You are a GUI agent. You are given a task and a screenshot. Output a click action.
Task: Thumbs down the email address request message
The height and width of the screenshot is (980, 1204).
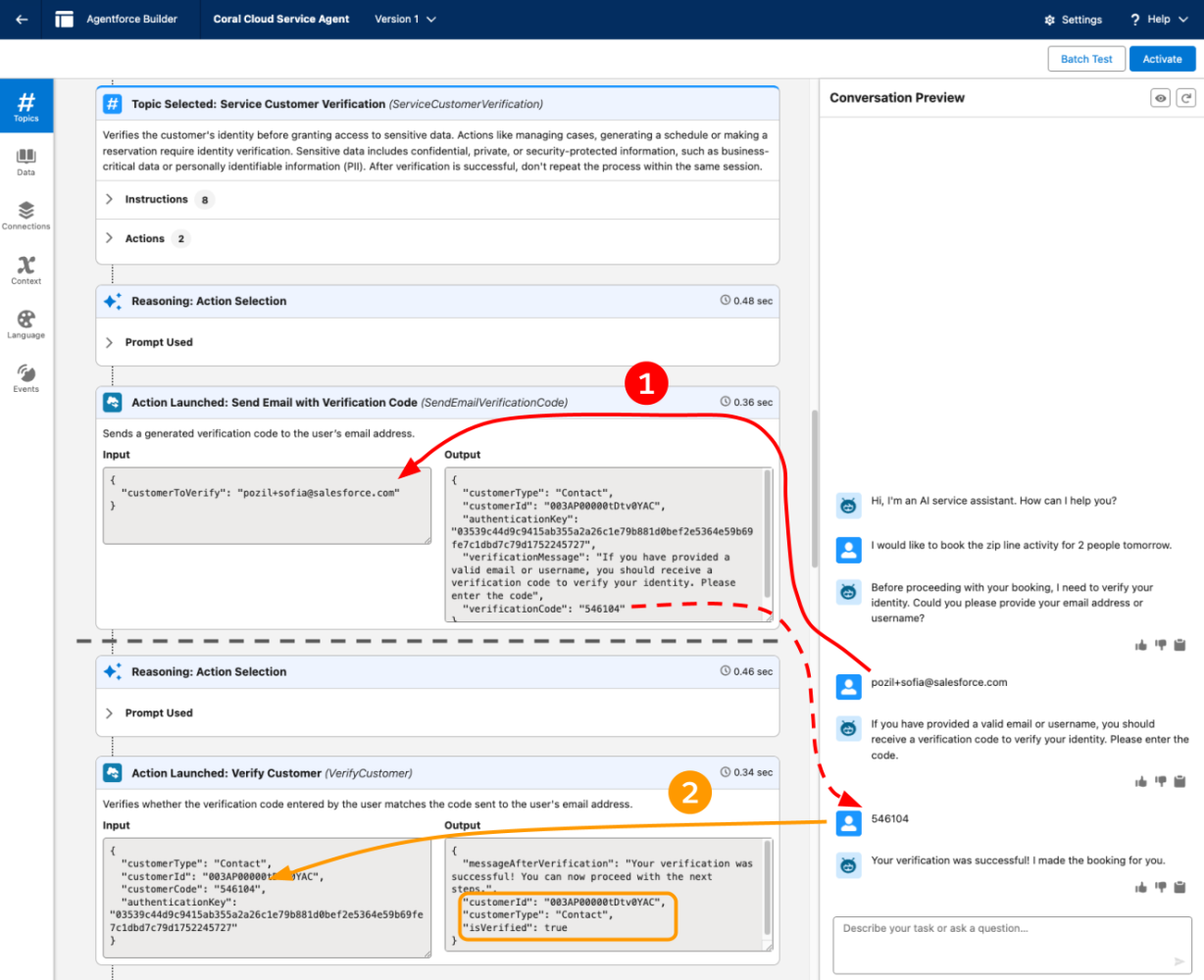coord(1161,645)
